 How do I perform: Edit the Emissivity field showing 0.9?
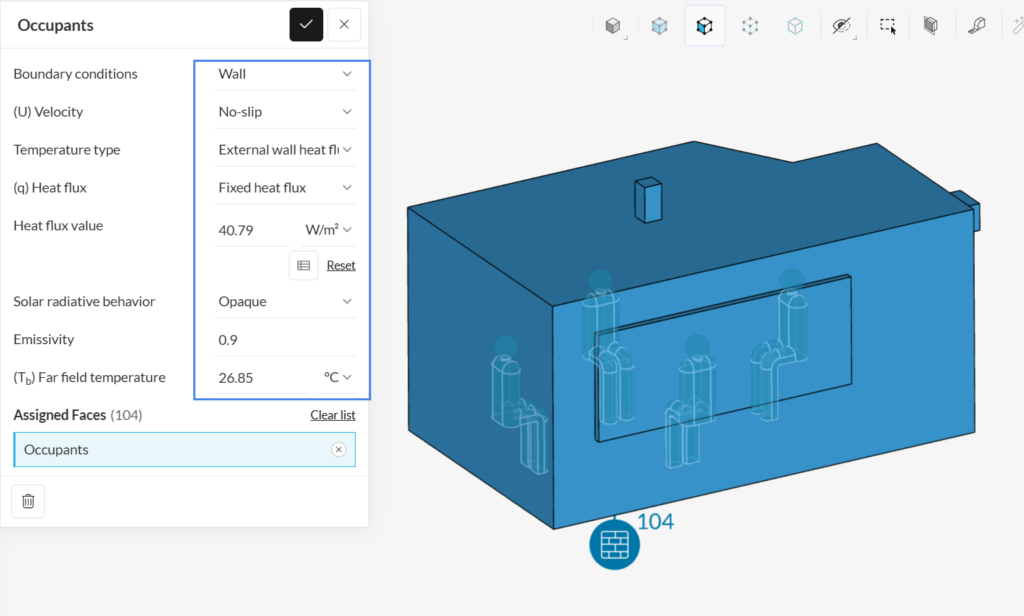tap(285, 340)
